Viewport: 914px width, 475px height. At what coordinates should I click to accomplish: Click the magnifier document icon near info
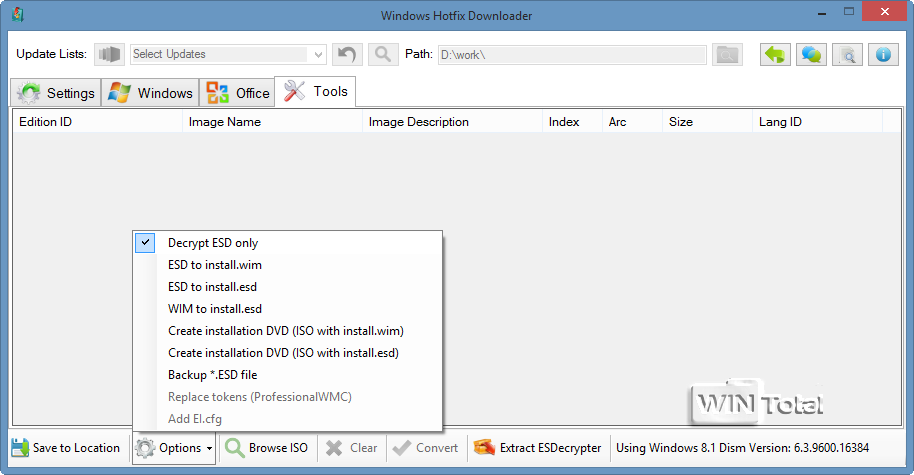pos(847,54)
